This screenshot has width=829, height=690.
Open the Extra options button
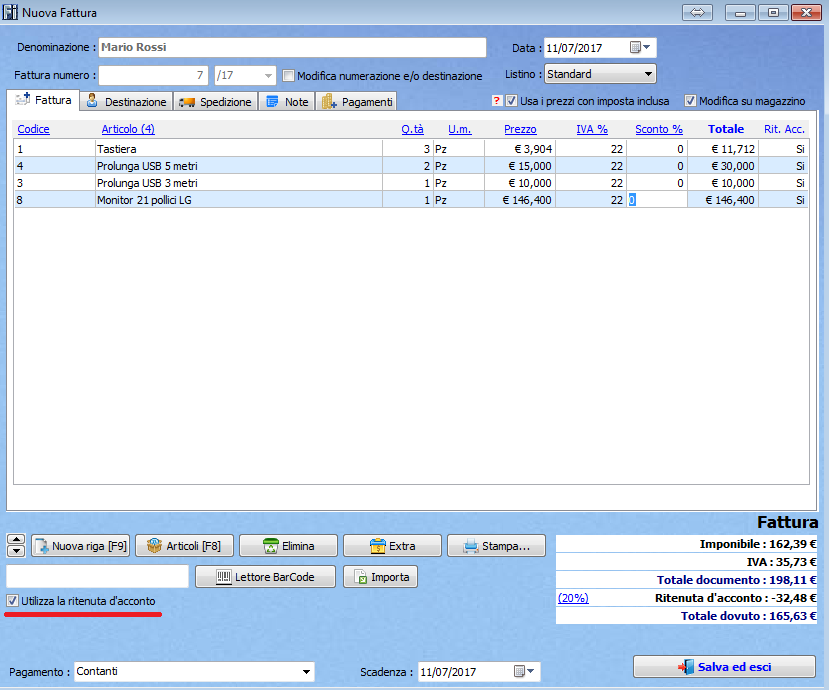click(x=392, y=546)
